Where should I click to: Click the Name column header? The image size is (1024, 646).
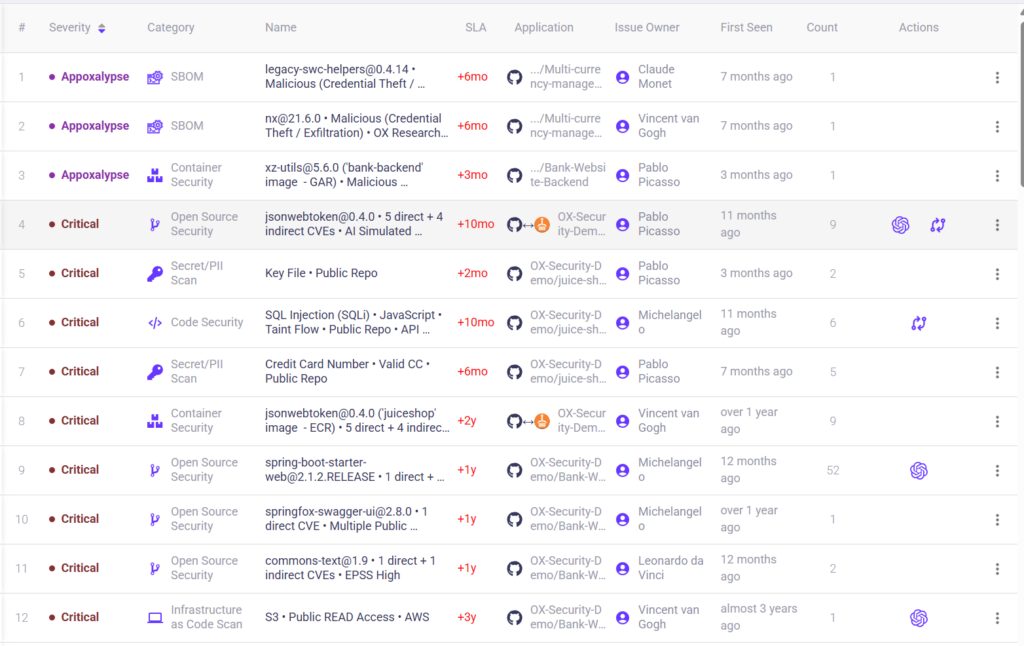pos(281,27)
